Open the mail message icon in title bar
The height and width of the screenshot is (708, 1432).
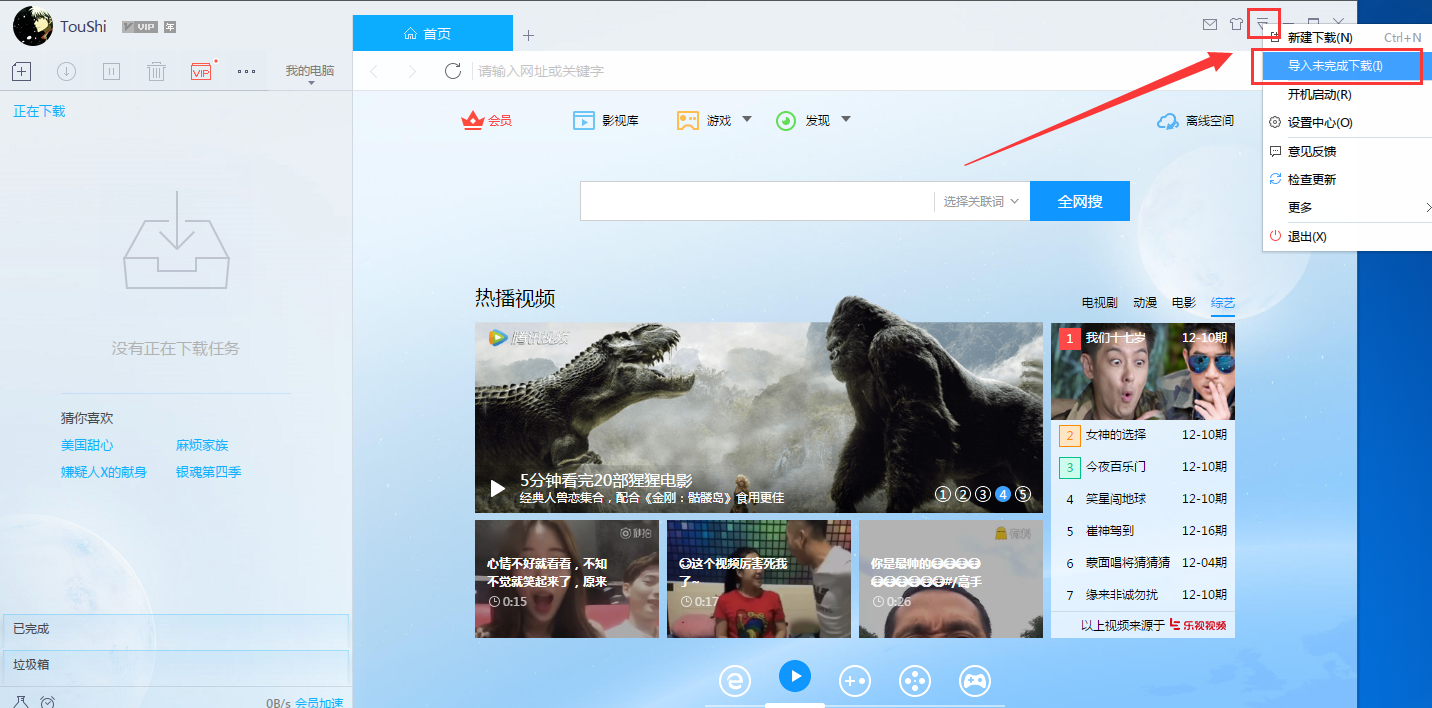tap(1210, 23)
